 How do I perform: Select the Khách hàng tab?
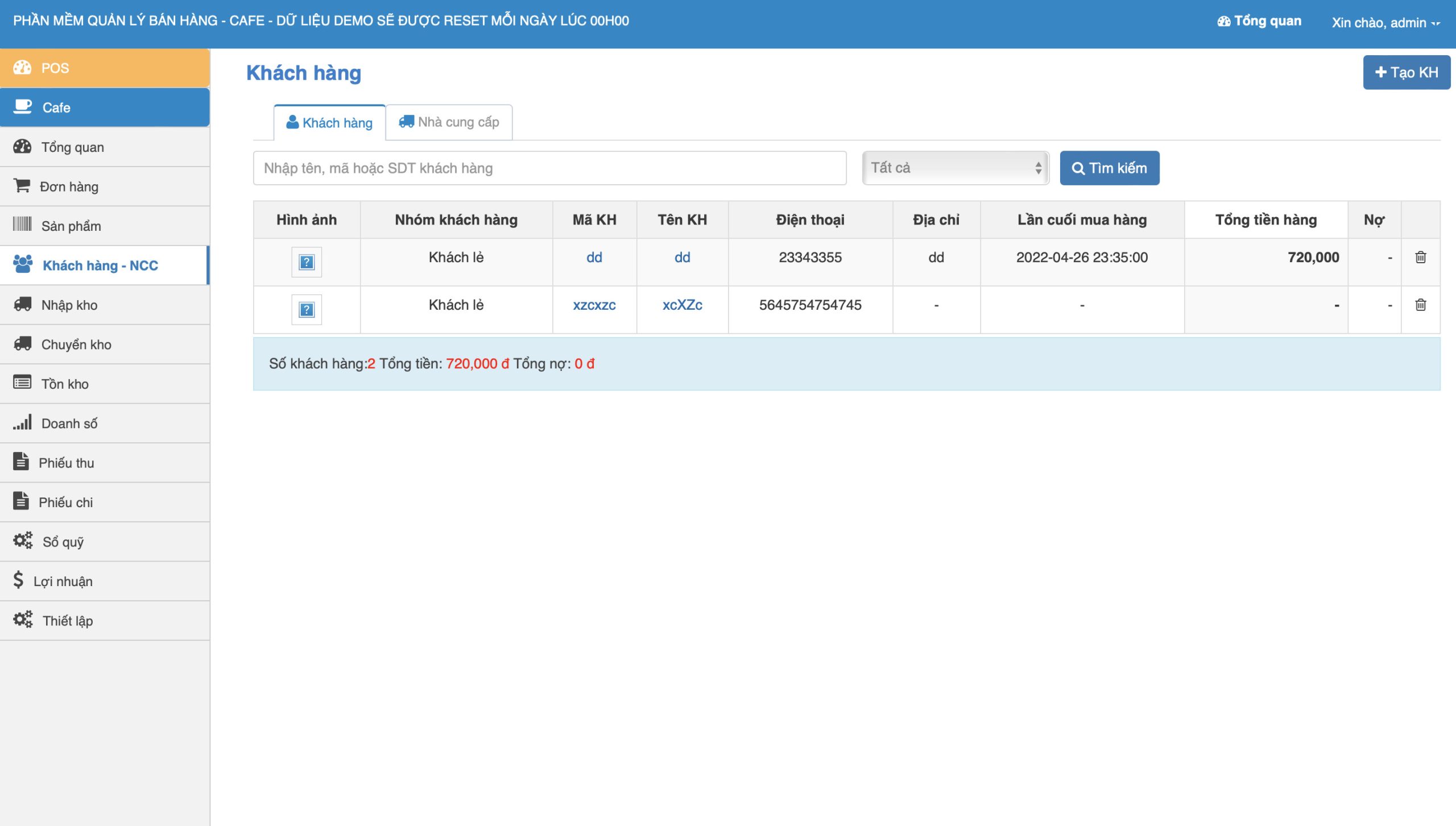pos(330,123)
